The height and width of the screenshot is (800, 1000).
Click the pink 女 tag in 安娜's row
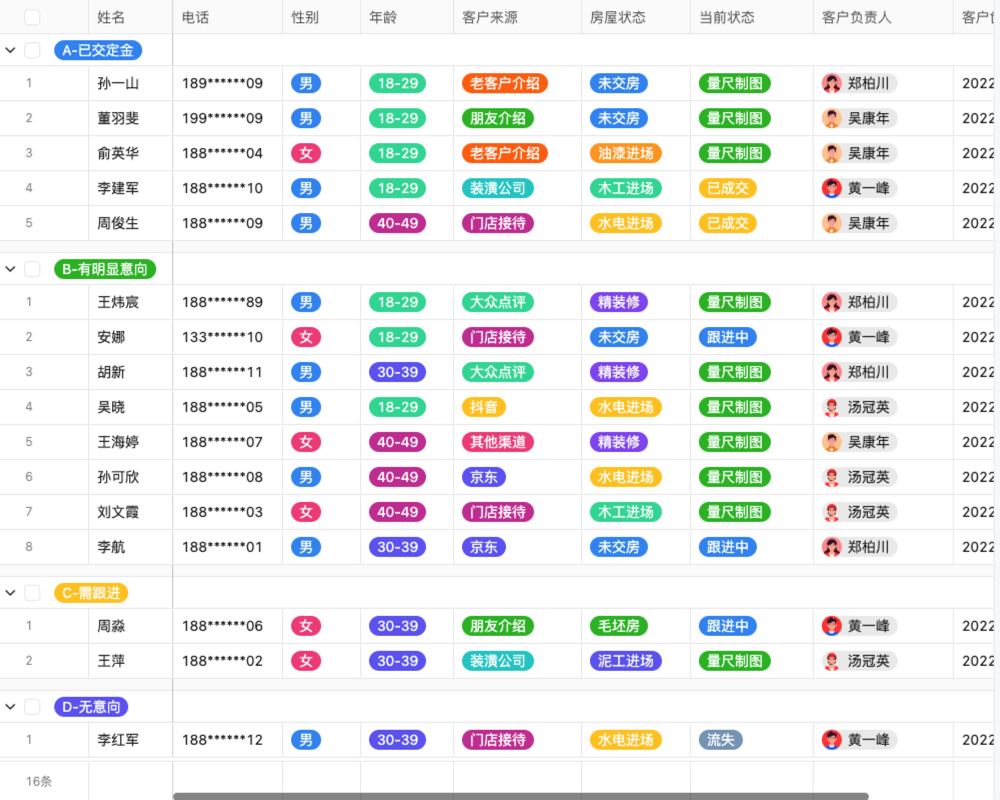(x=306, y=337)
